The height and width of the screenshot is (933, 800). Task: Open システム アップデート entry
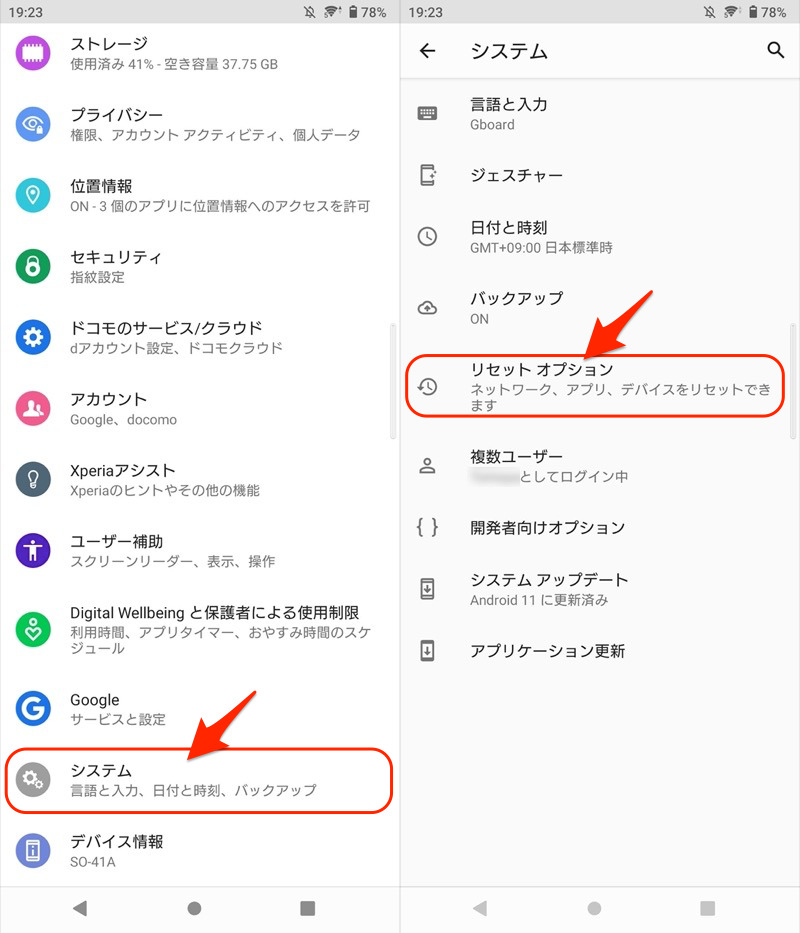pos(600,589)
